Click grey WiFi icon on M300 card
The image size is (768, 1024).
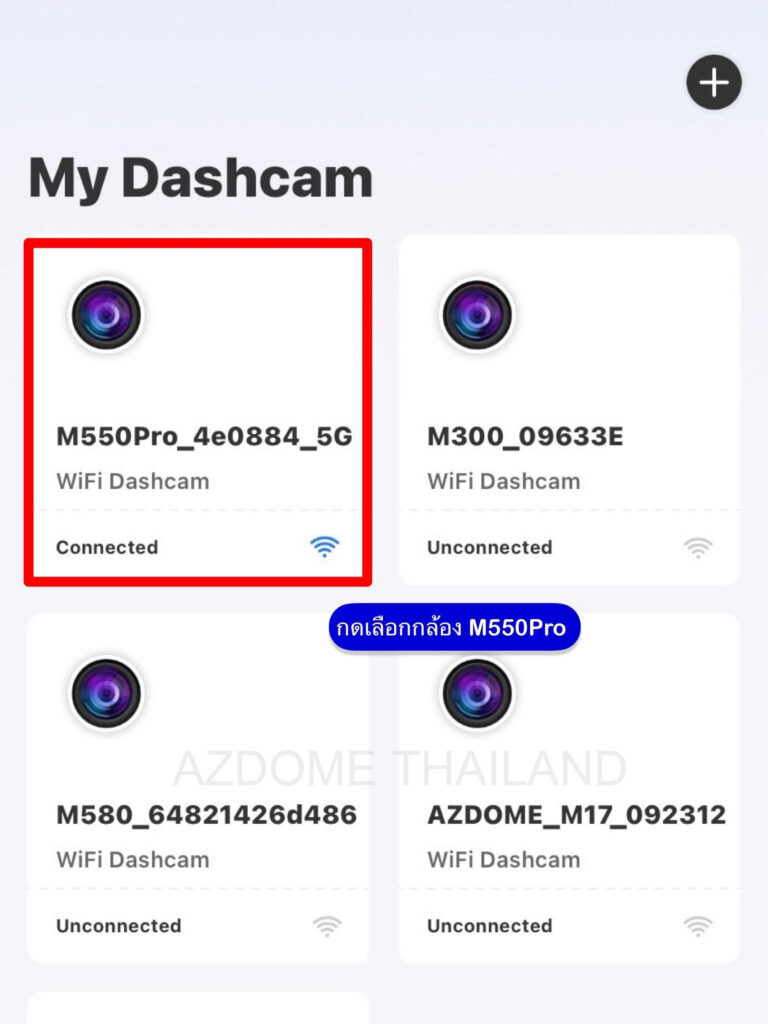click(698, 547)
